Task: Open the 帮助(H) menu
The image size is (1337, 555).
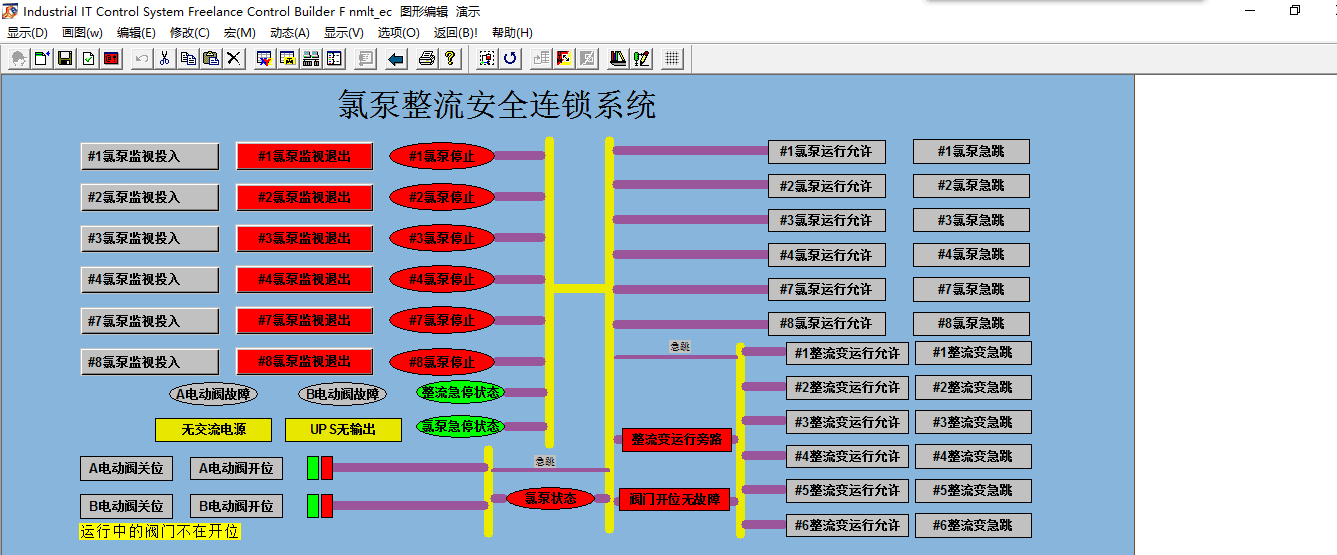Action: pos(512,33)
